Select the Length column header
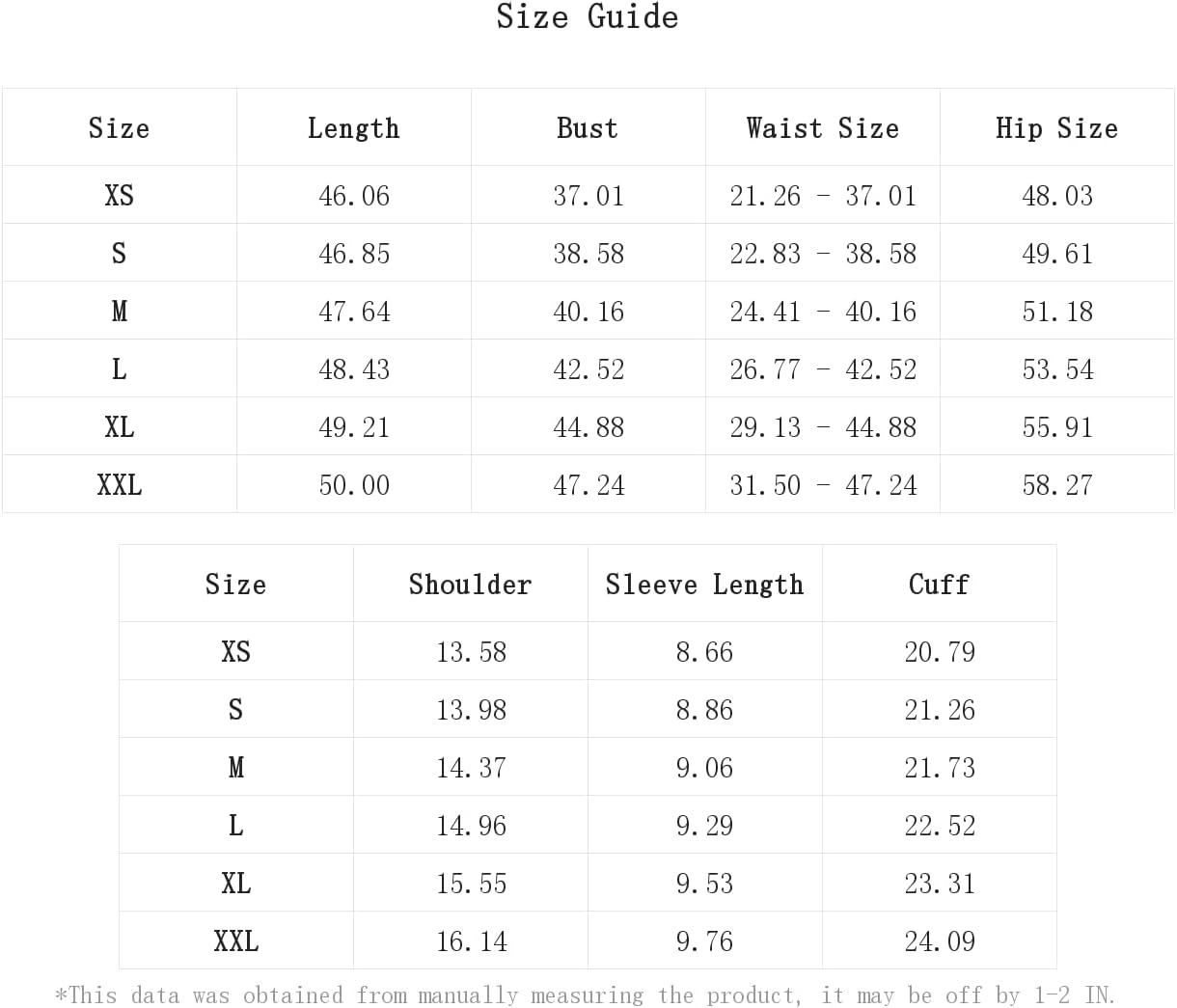Image resolution: width=1177 pixels, height=1008 pixels. point(353,128)
